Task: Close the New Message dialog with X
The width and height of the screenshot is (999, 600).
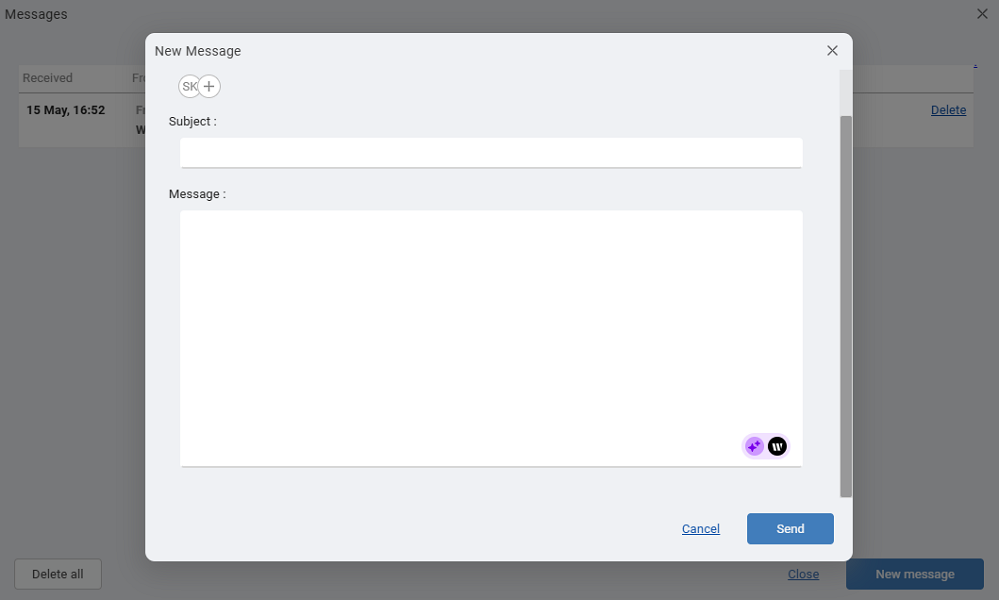Action: pyautogui.click(x=832, y=51)
